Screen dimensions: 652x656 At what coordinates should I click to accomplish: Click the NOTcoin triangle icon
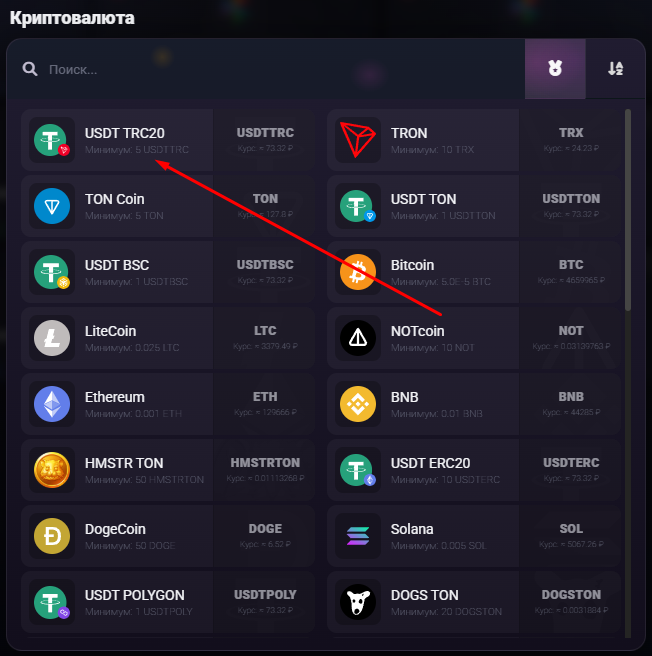point(357,338)
